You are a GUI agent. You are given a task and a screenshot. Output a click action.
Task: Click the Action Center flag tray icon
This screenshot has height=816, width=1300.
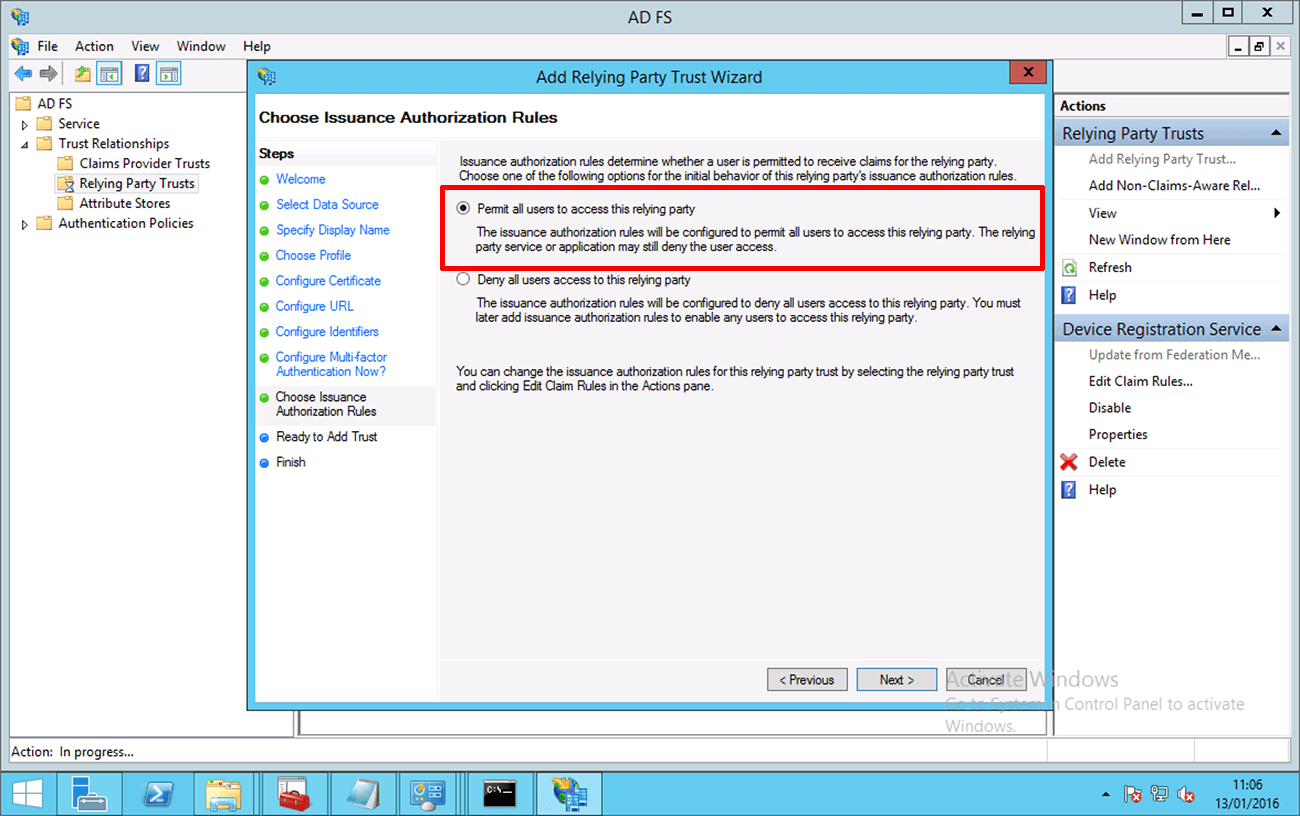[1133, 794]
